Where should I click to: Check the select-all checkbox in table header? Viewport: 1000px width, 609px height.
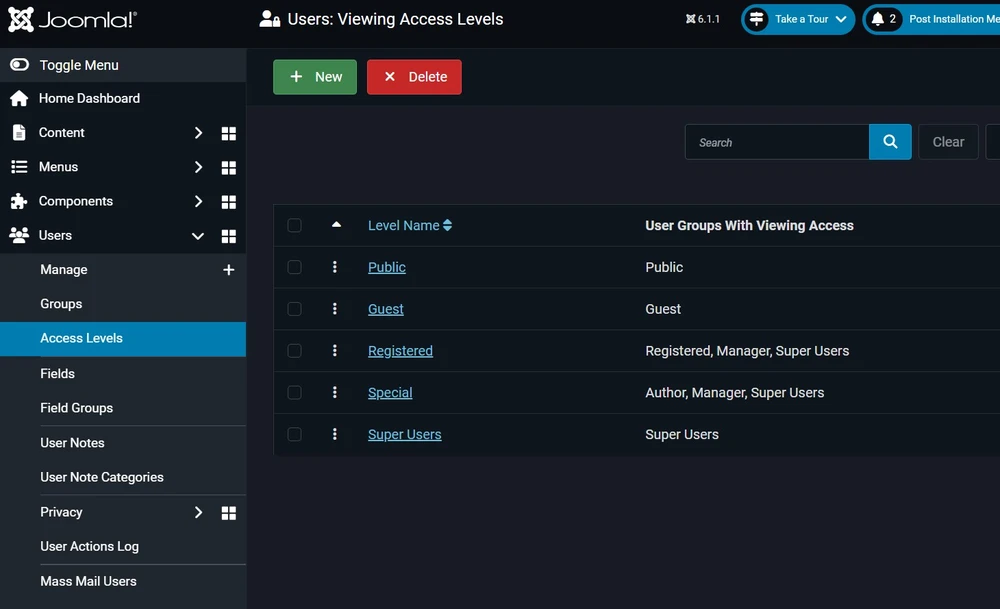pyautogui.click(x=294, y=225)
